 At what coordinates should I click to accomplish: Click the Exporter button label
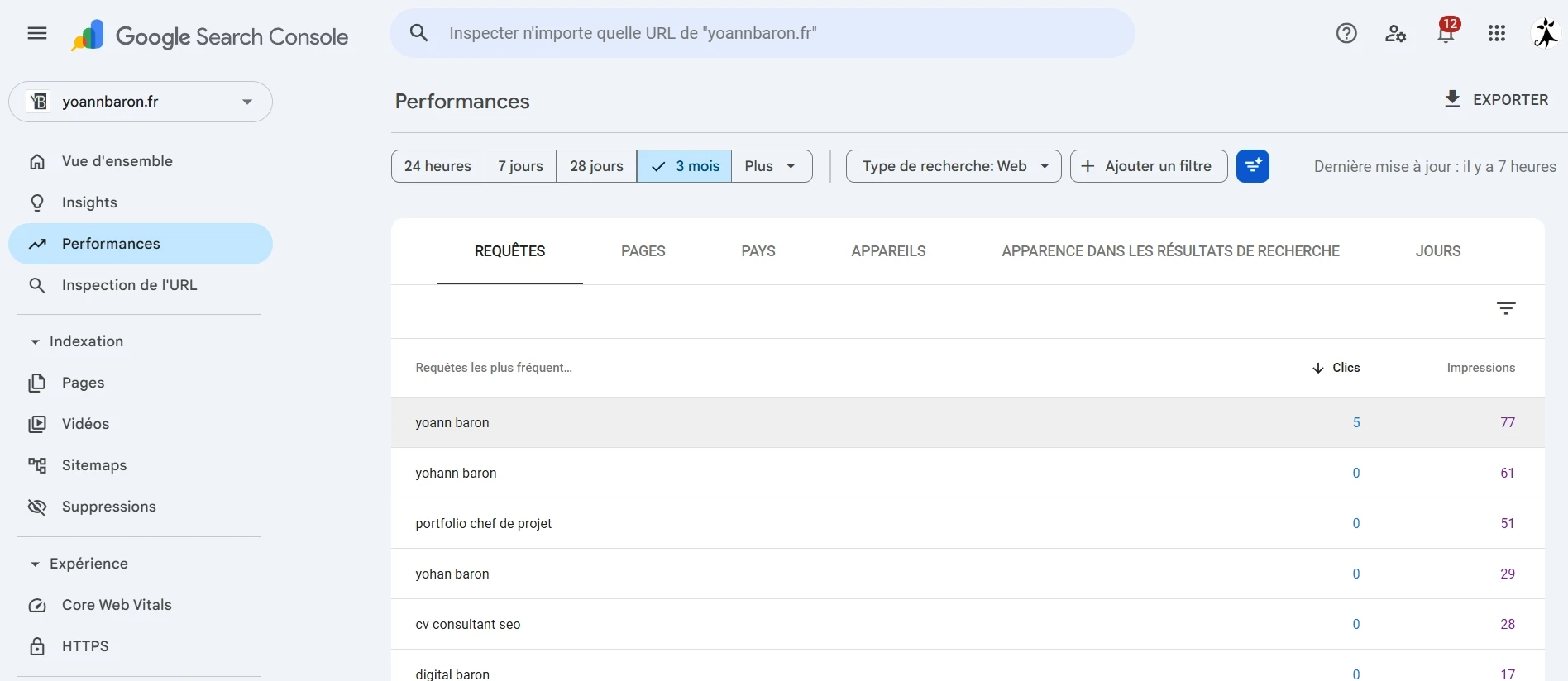click(x=1510, y=100)
